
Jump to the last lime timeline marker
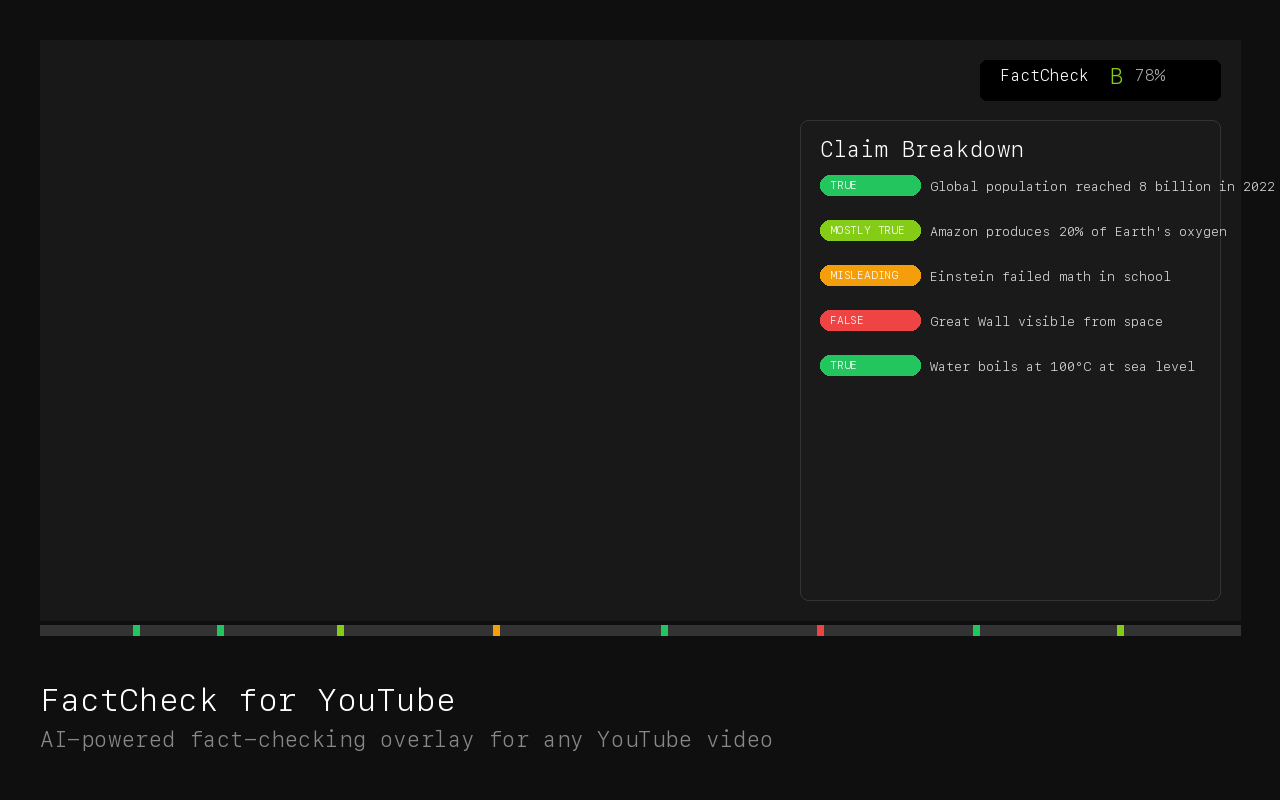click(x=1120, y=630)
